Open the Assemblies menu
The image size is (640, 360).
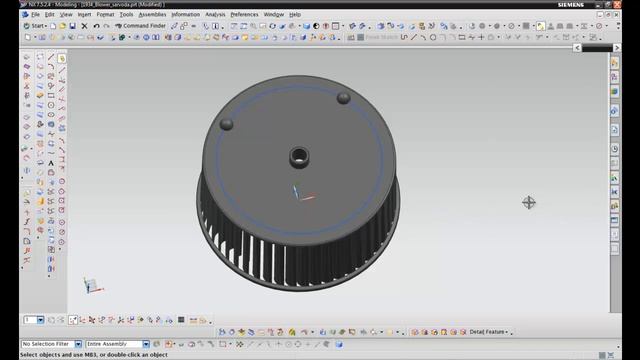152,14
